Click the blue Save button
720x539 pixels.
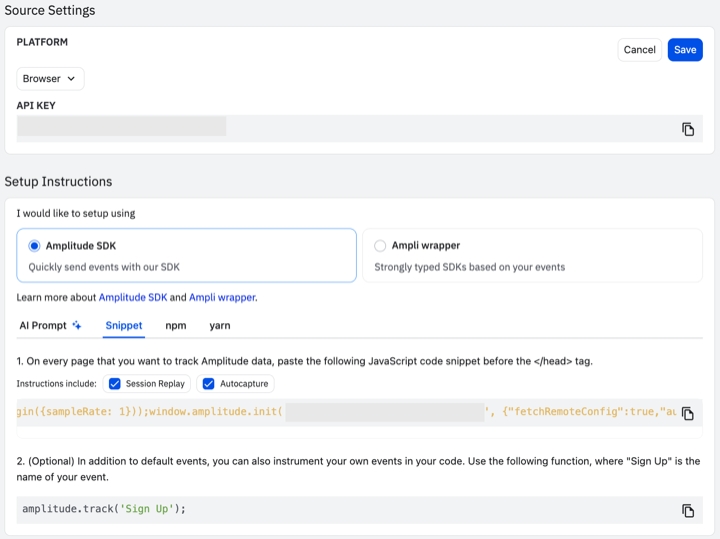pos(685,50)
